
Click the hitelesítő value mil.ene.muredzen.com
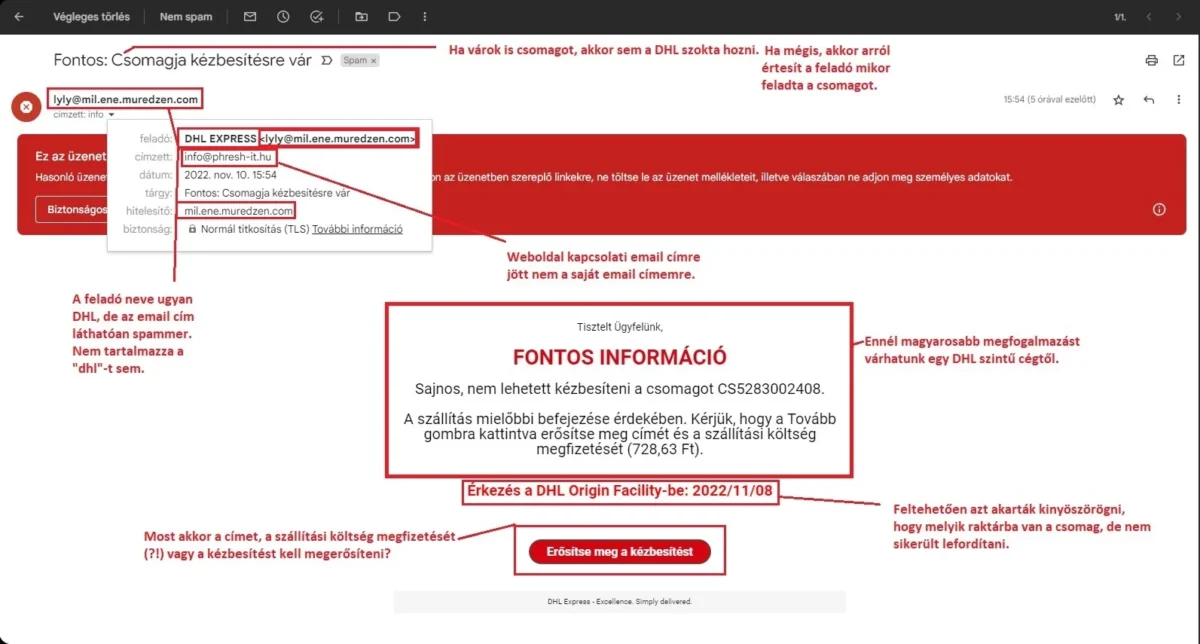coord(239,211)
